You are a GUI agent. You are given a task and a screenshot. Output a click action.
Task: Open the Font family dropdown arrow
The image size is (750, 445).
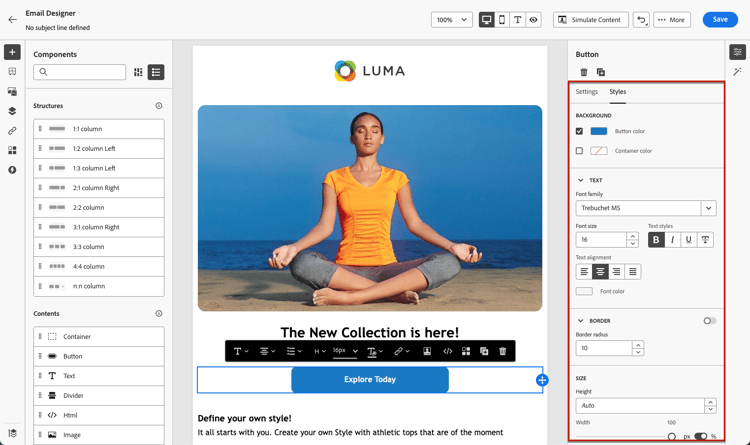click(x=708, y=208)
